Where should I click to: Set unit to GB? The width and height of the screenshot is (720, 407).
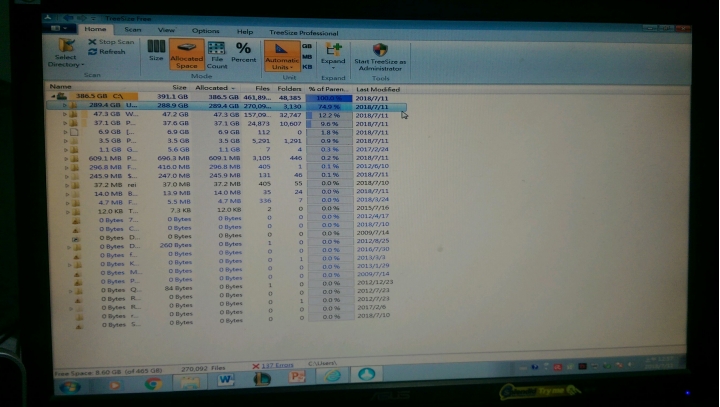click(307, 46)
